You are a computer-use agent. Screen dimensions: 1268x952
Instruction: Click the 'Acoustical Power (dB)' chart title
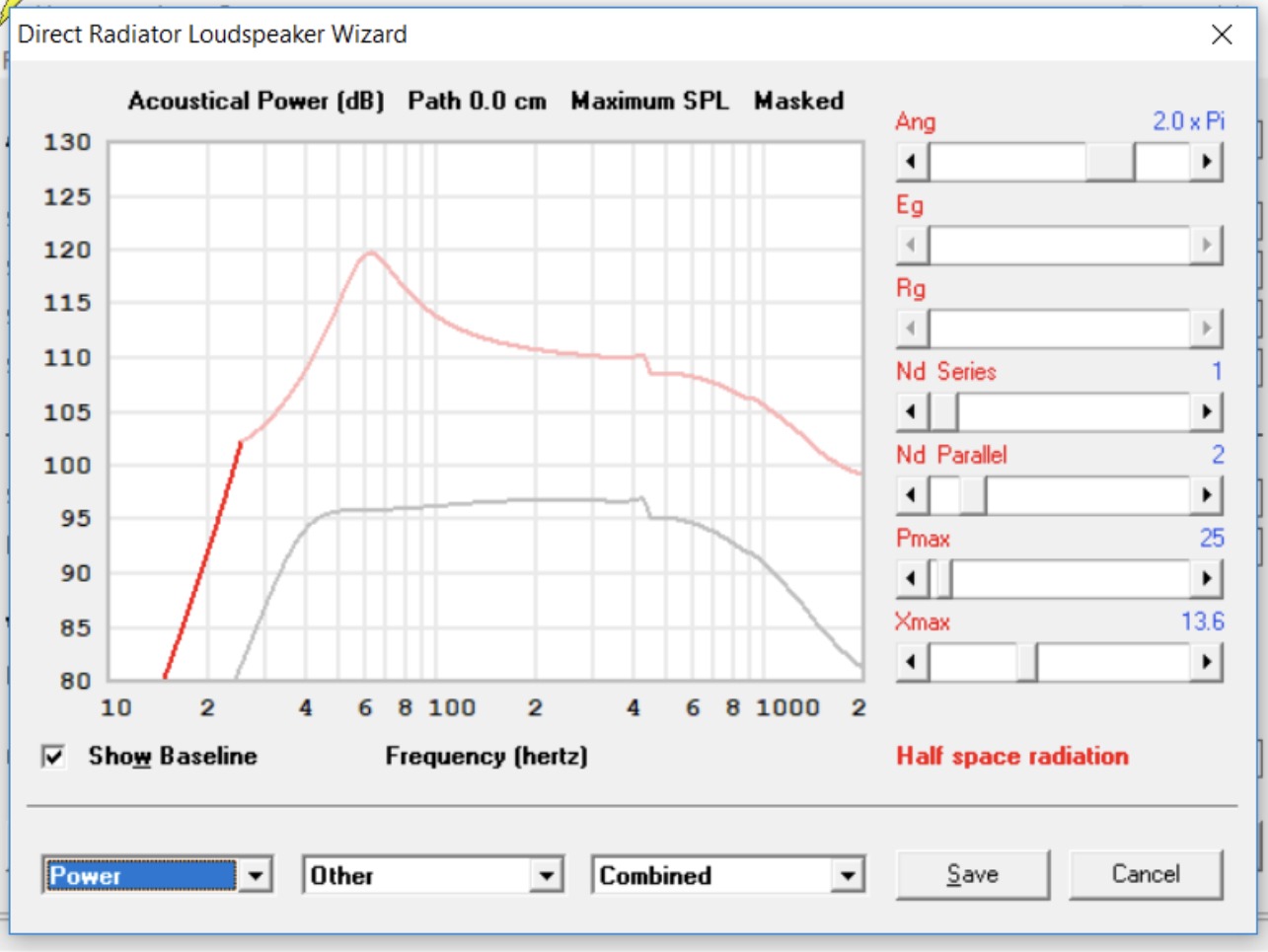256,101
